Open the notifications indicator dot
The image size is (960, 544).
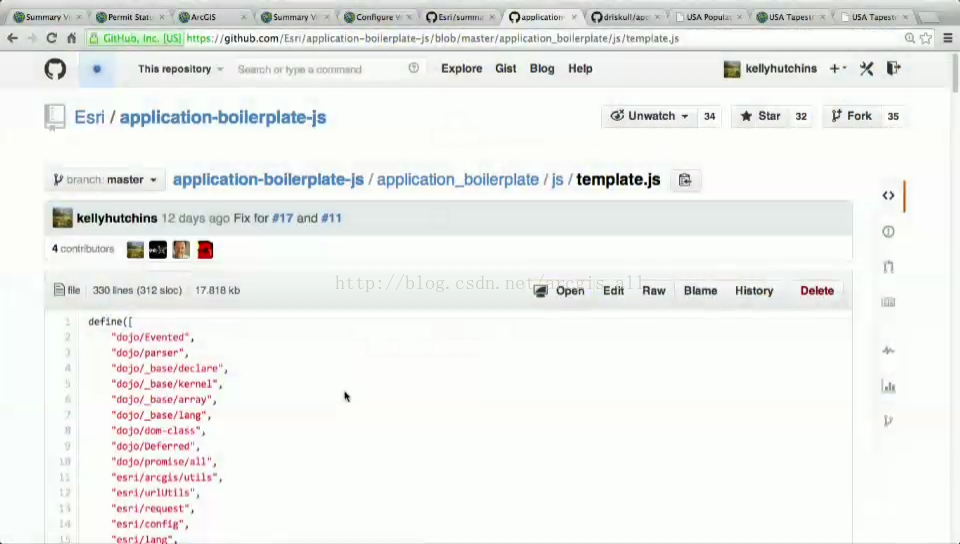click(x=97, y=69)
